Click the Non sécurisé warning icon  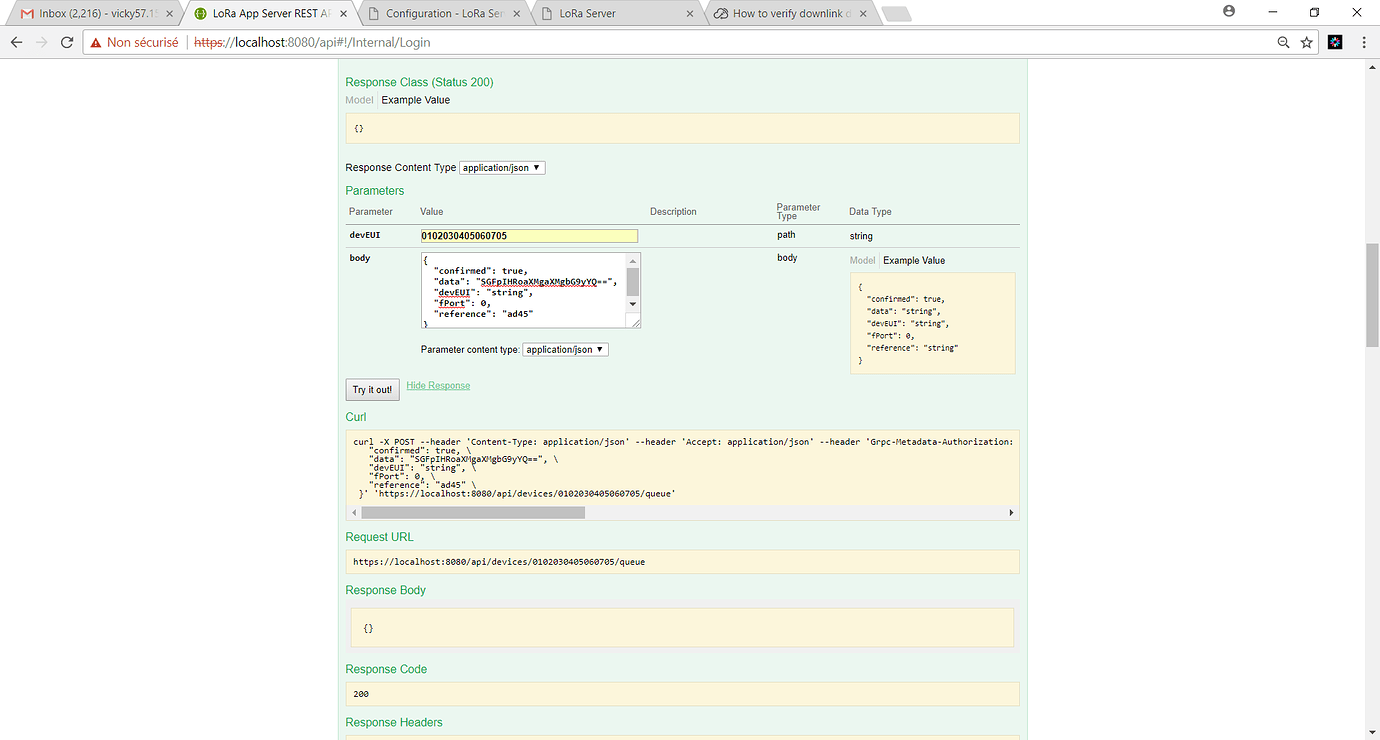tap(94, 43)
